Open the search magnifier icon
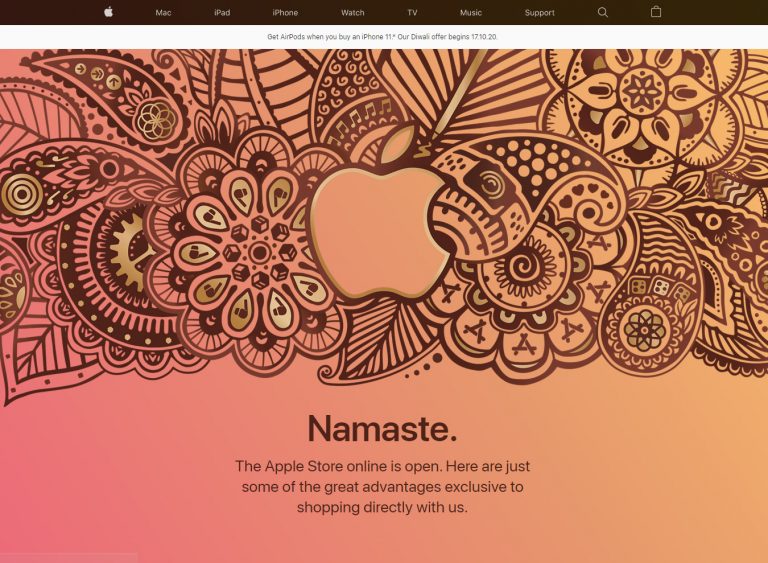Viewport: 768px width, 563px height. (602, 12)
